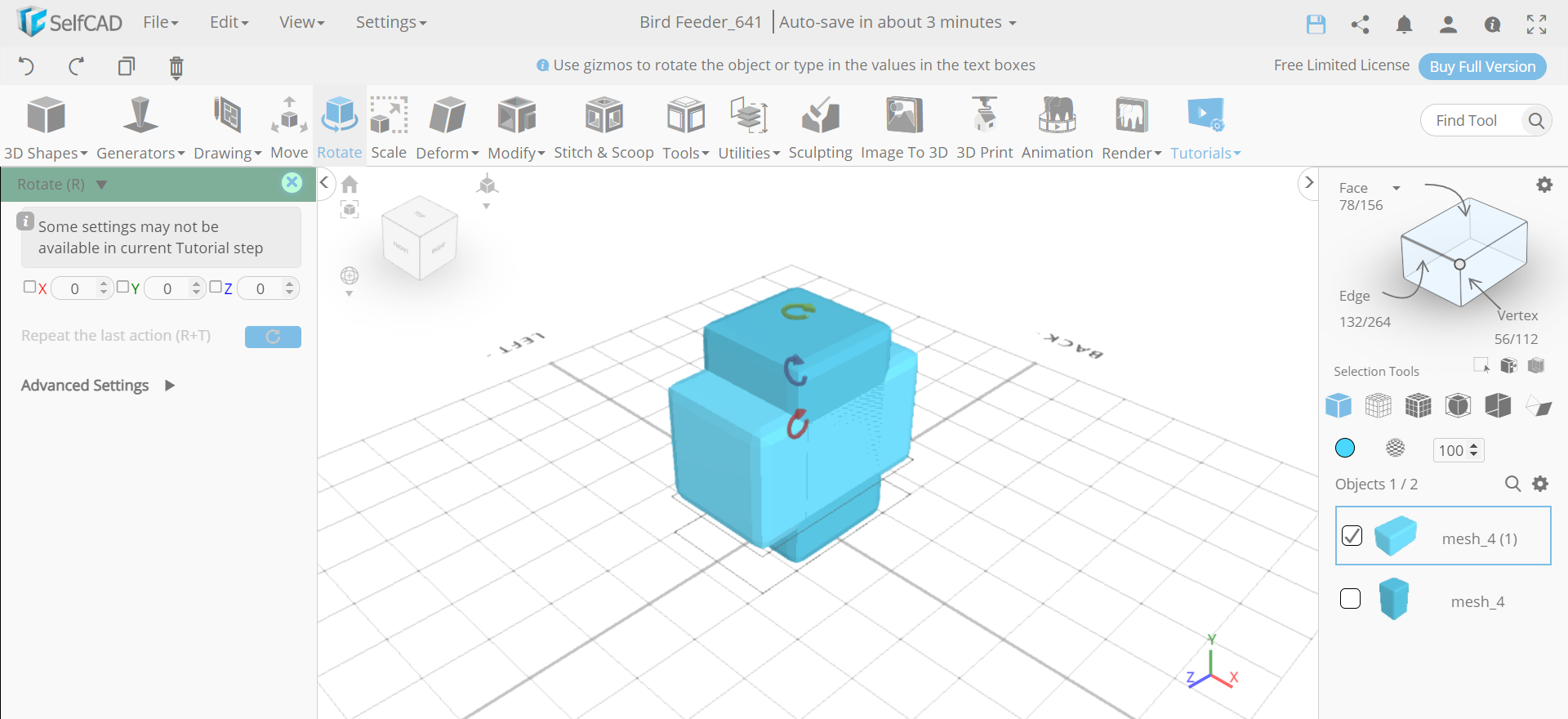Screen dimensions: 1568x719
Task: Open the Tools dropdown
Action: [685, 128]
